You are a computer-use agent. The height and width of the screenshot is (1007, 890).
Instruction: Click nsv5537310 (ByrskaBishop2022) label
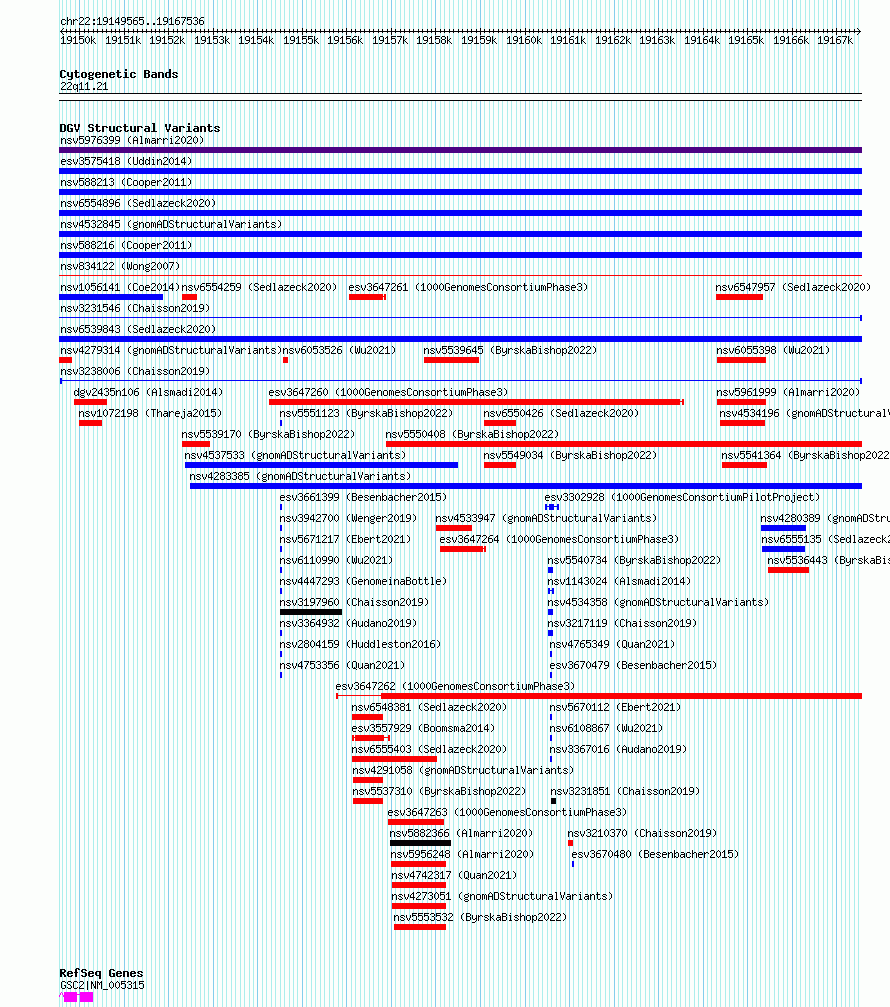[439, 791]
